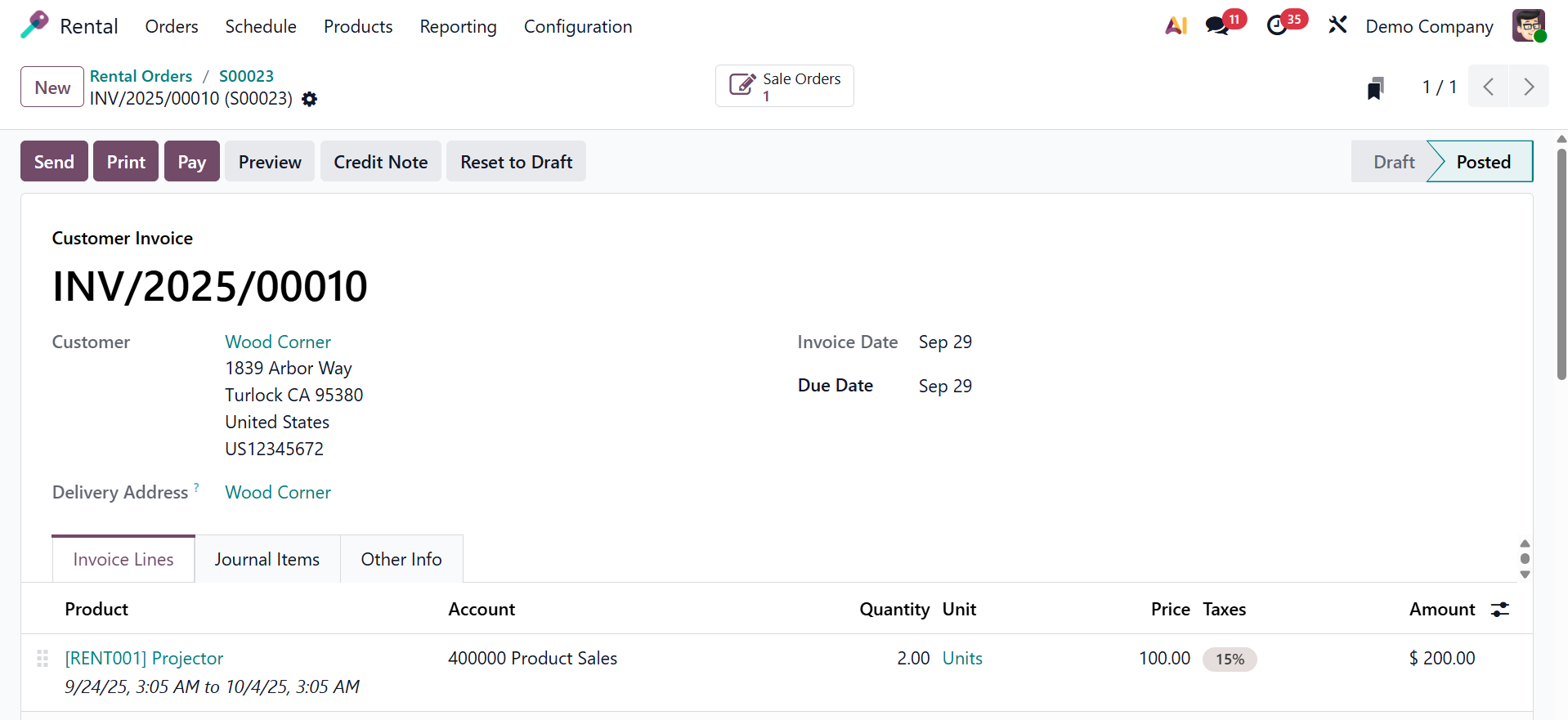
Task: Click the debug tools wrench icon
Action: (x=1337, y=26)
